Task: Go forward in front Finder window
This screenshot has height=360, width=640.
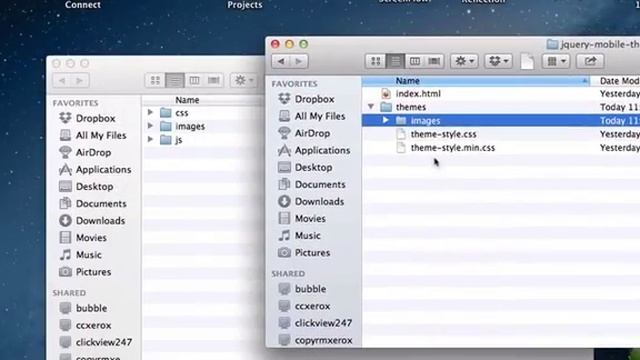Action: [x=299, y=61]
